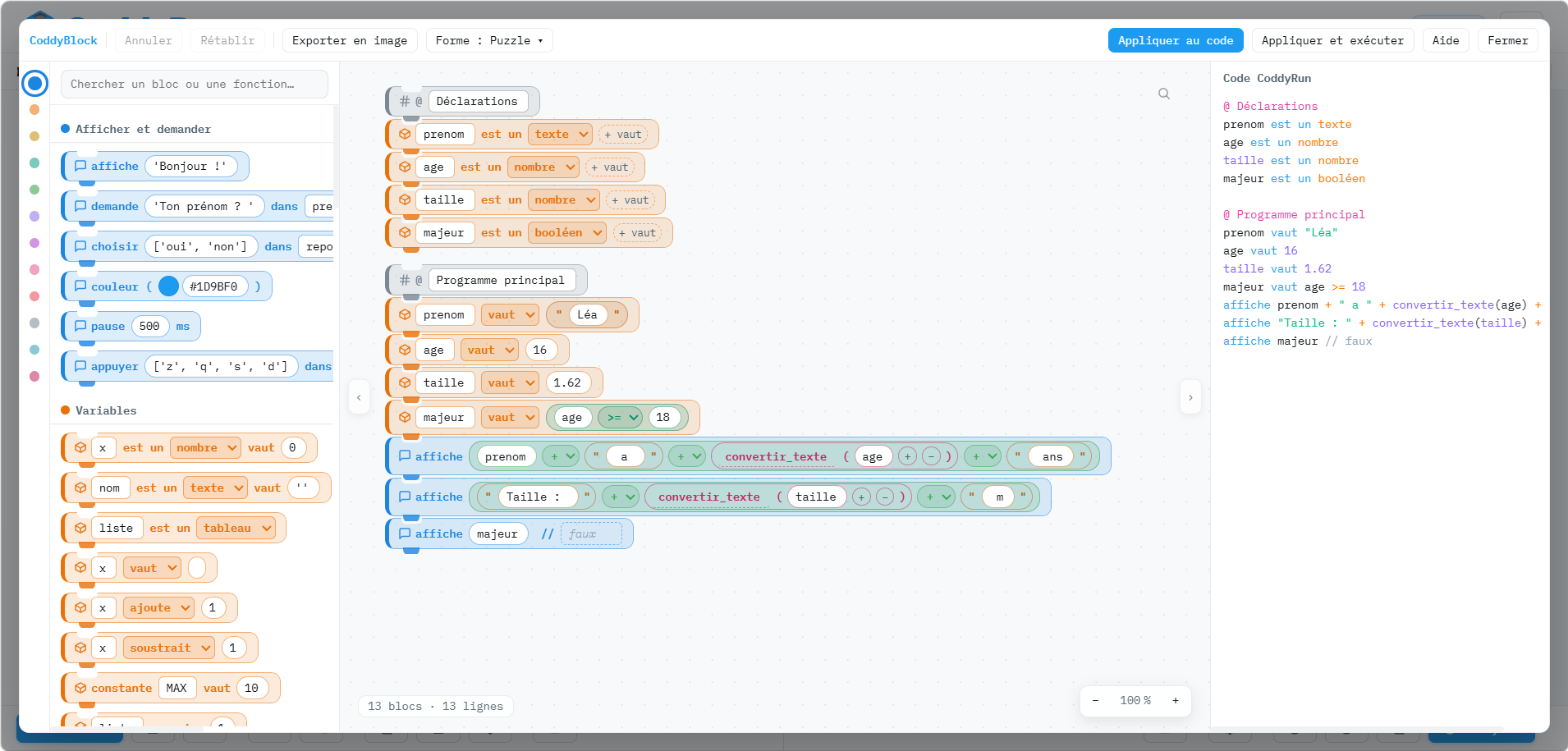
Task: Open the '>=' comparison operator dropdown
Action: pyautogui.click(x=620, y=417)
